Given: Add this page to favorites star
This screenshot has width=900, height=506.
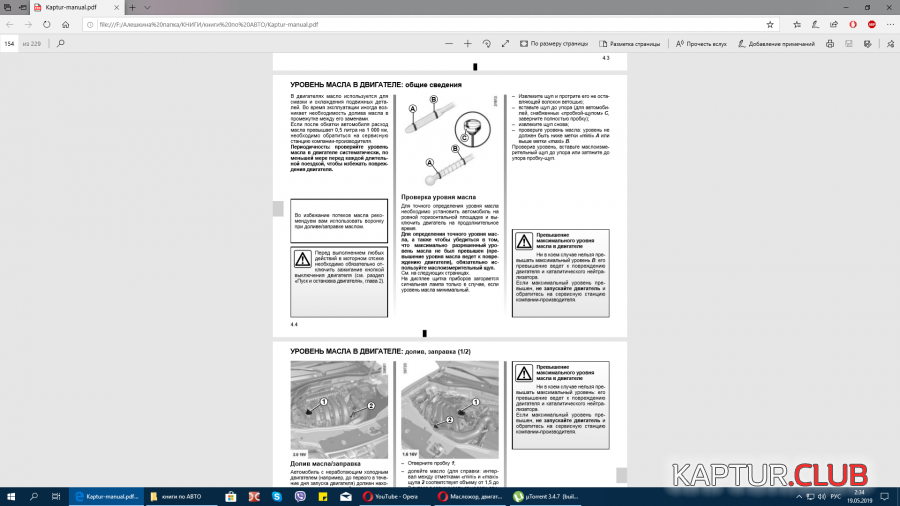Looking at the screenshot, I should point(770,25).
